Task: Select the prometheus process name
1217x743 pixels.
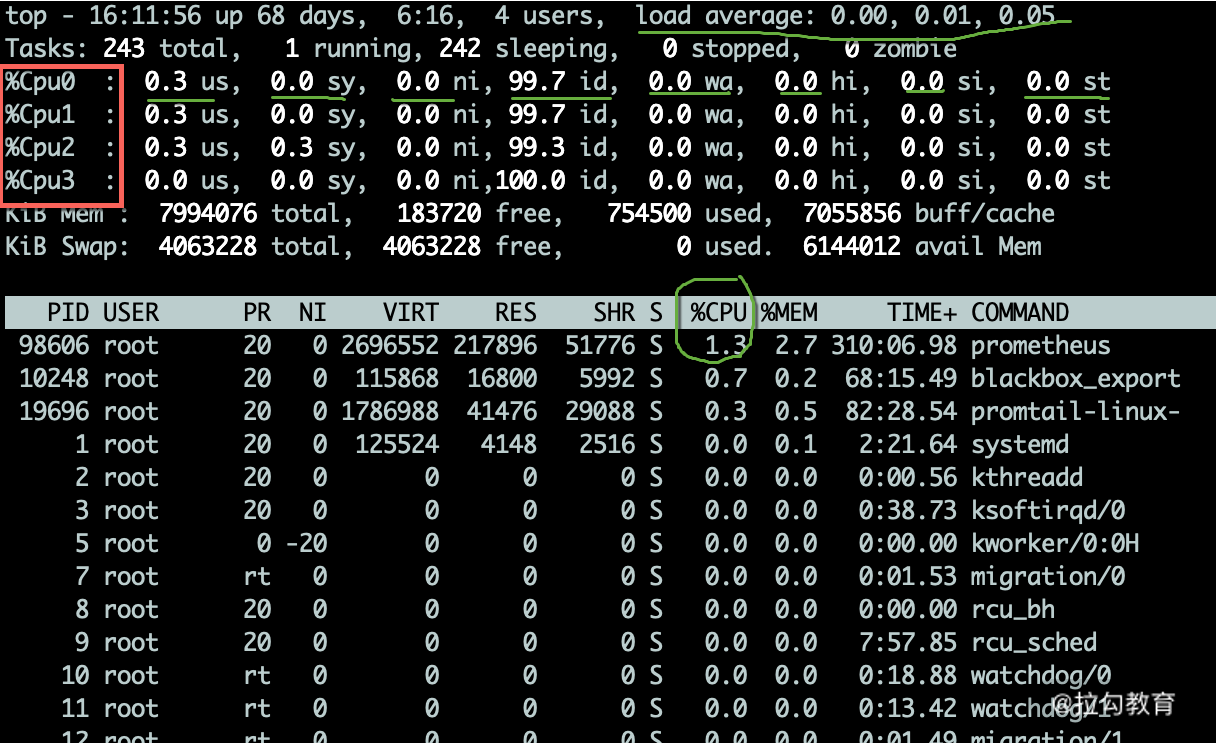Action: pos(1040,346)
